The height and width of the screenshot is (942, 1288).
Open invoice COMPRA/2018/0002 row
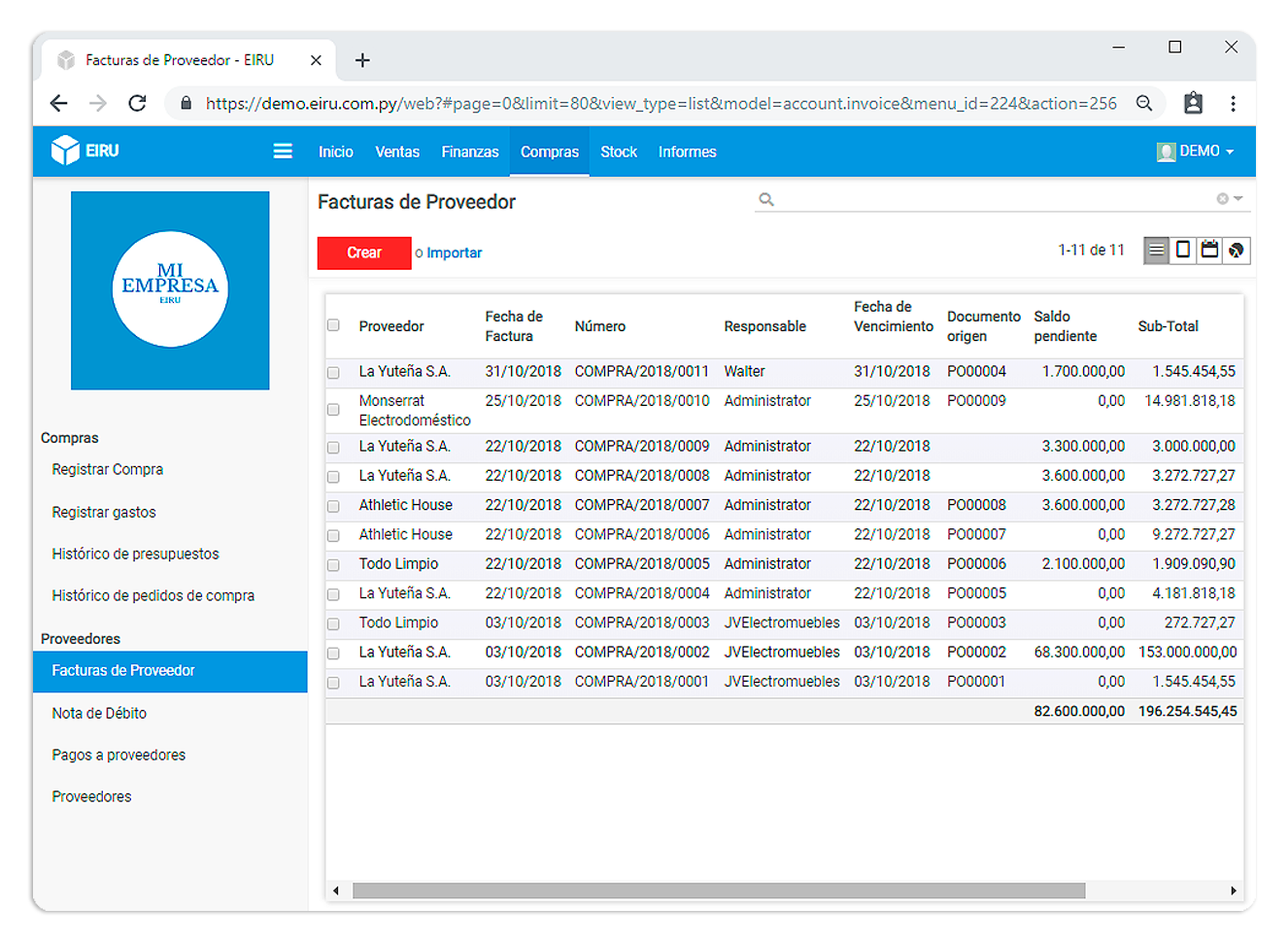coord(785,653)
